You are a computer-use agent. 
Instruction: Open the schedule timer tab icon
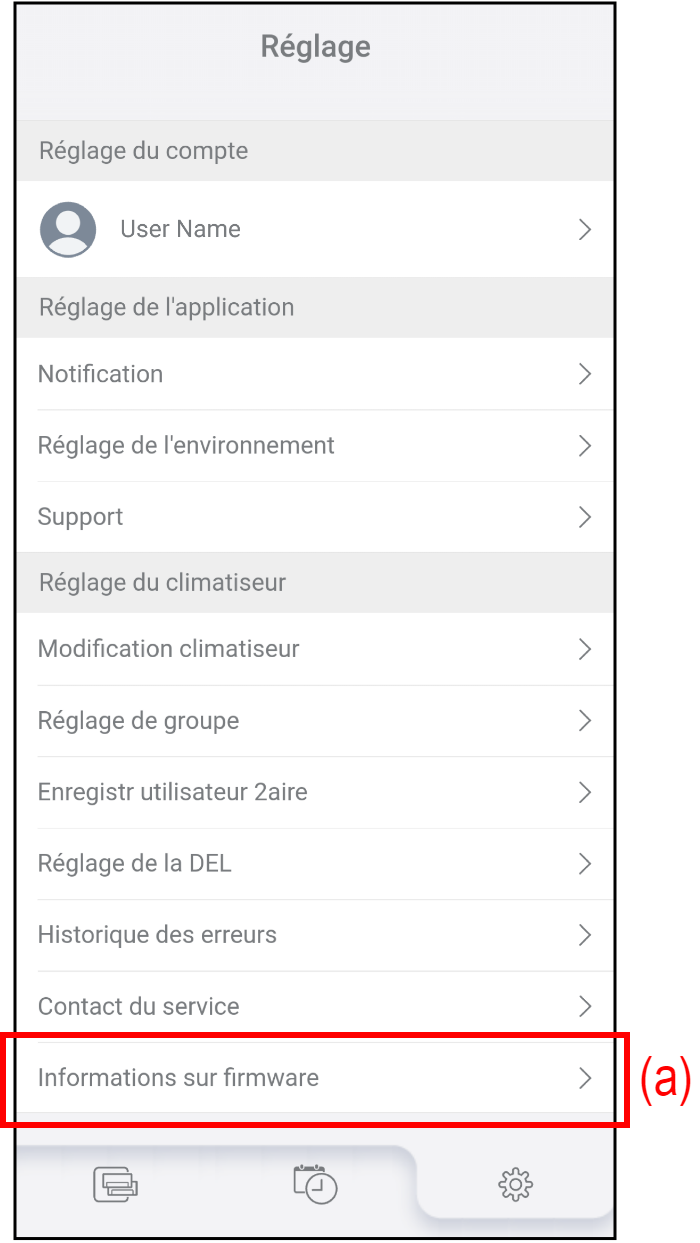315,1183
